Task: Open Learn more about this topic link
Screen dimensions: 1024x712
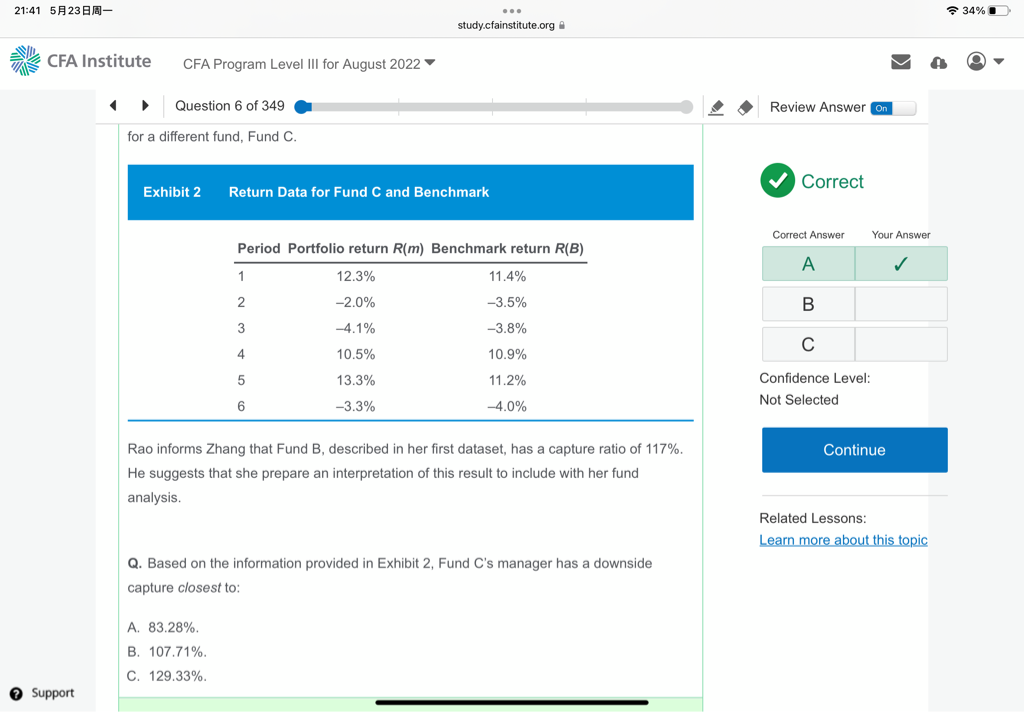Action: (x=843, y=540)
